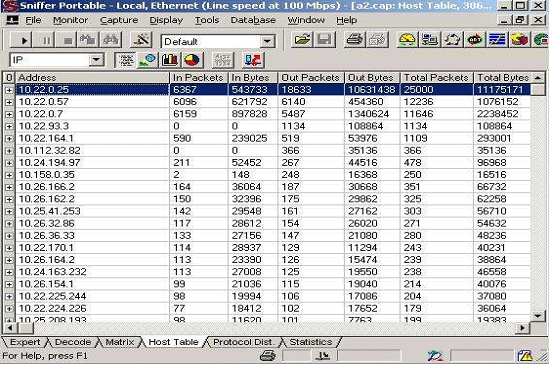Open the Capture menu
The image size is (549, 365).
coord(119,20)
